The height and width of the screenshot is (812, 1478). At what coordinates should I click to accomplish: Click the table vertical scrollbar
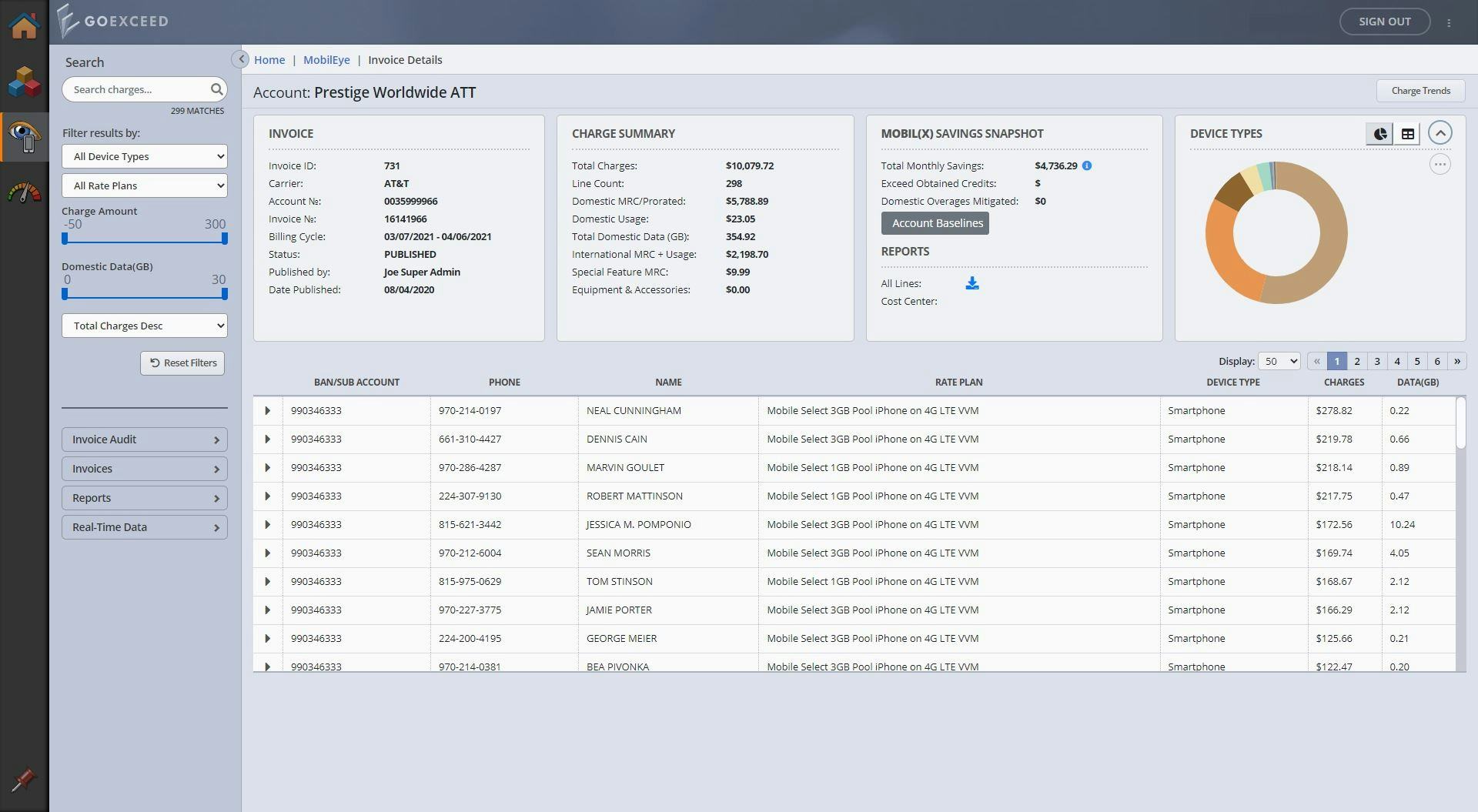1460,423
